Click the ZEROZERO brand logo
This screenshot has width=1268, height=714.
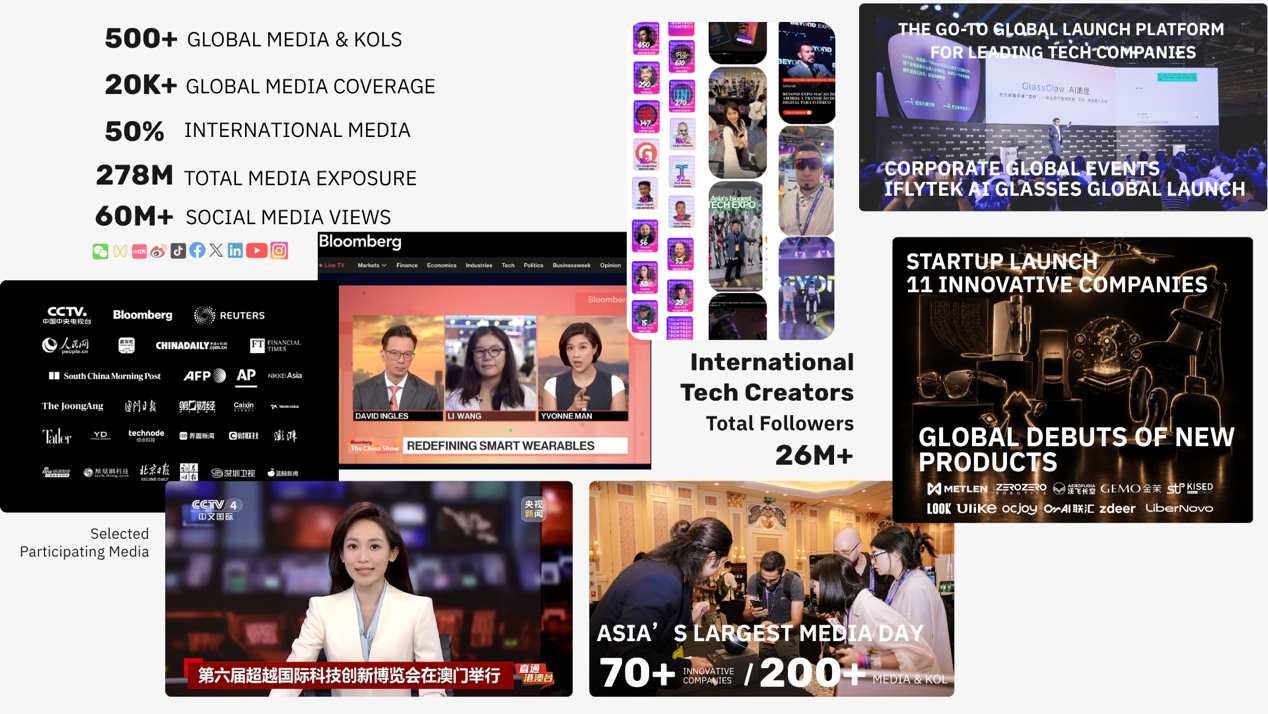pyautogui.click(x=1021, y=488)
